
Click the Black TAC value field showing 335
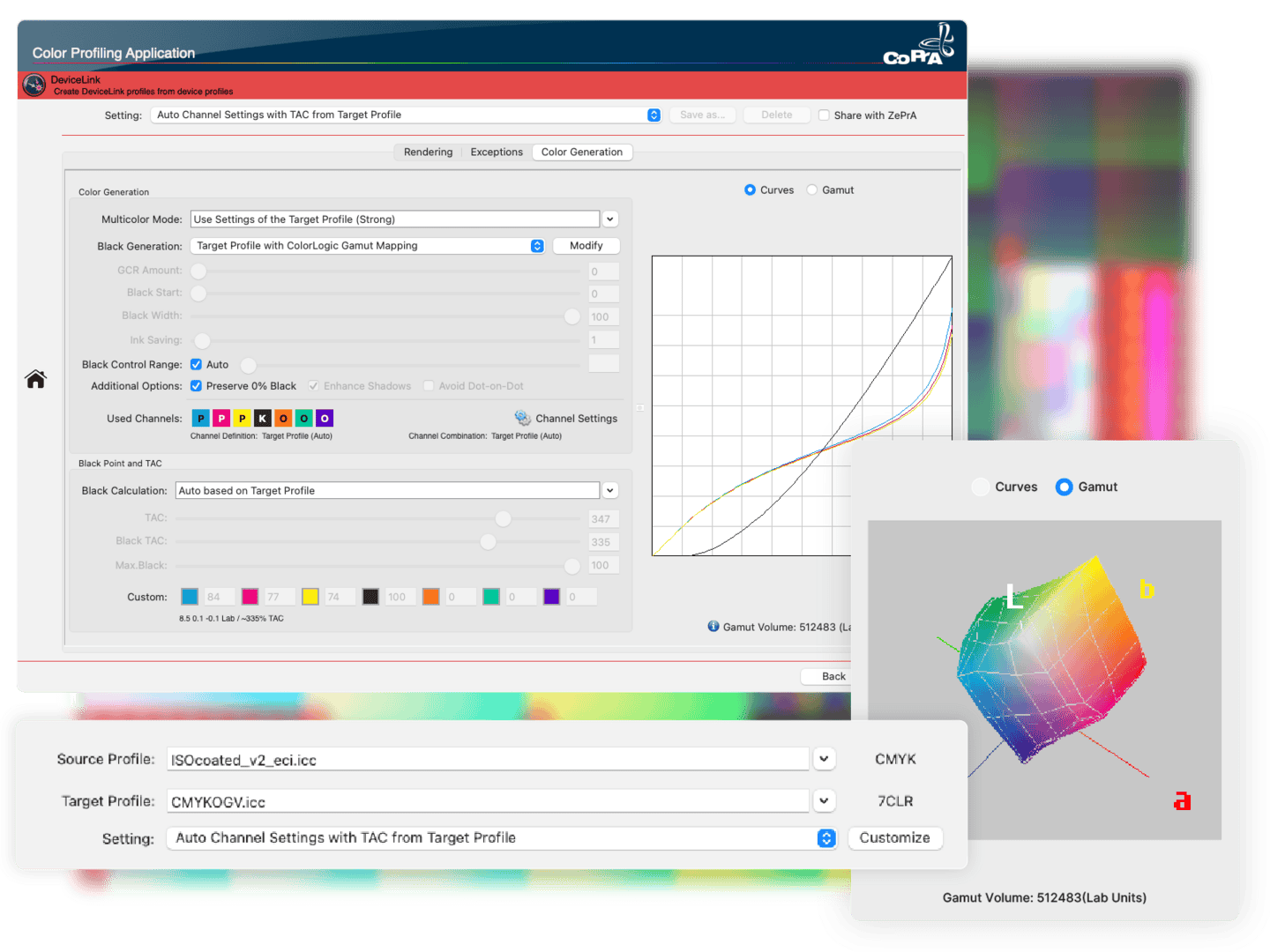(604, 542)
